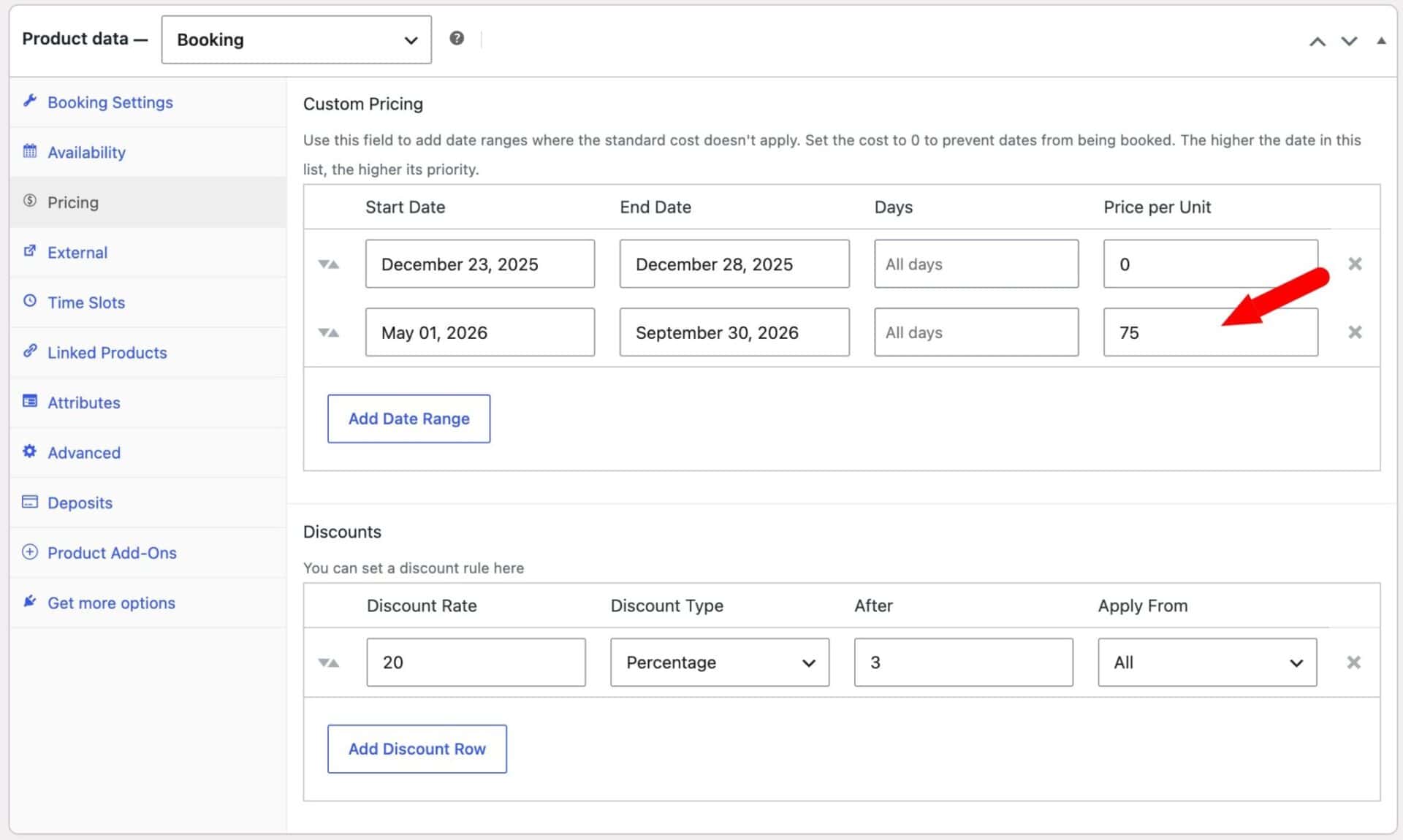This screenshot has width=1403, height=840.
Task: Click the Get more options plugin icon
Action: (29, 601)
